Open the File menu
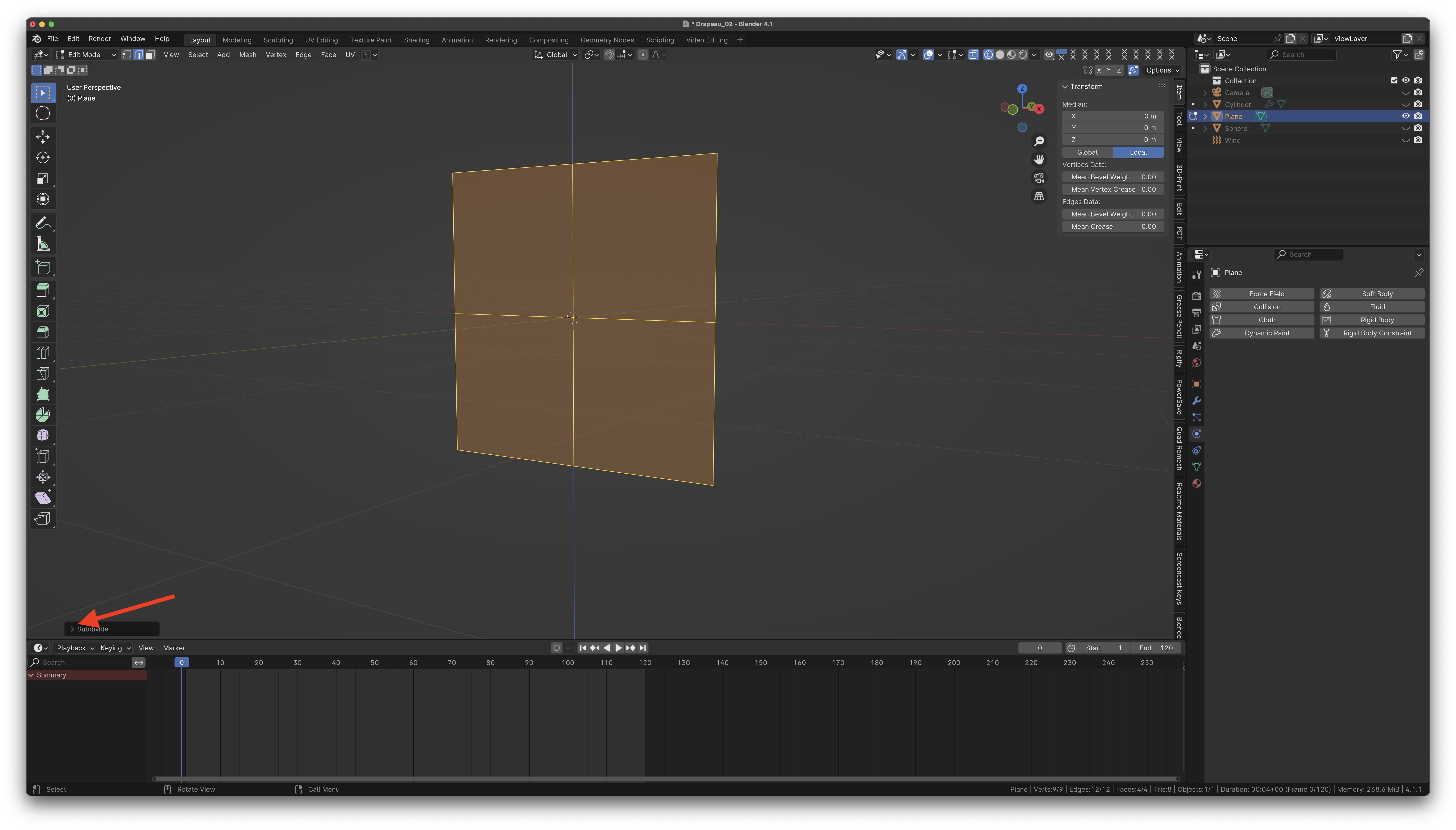Viewport: 1456px width, 830px height. (52, 39)
